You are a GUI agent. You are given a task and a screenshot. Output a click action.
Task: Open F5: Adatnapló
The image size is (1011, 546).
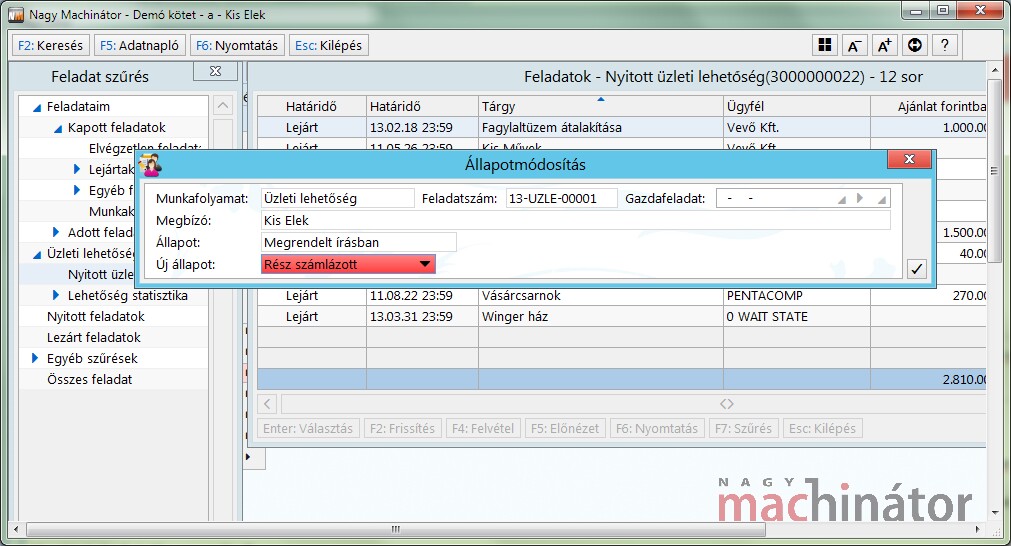tap(140, 46)
